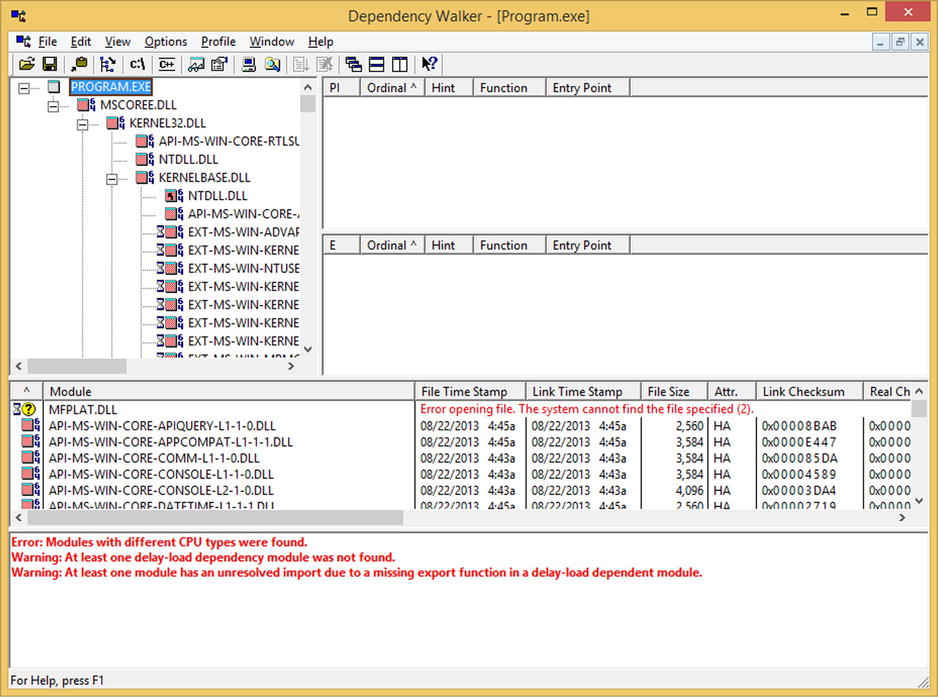The width and height of the screenshot is (938, 698).
Task: Sort by Link Checksum column header
Action: tap(809, 392)
